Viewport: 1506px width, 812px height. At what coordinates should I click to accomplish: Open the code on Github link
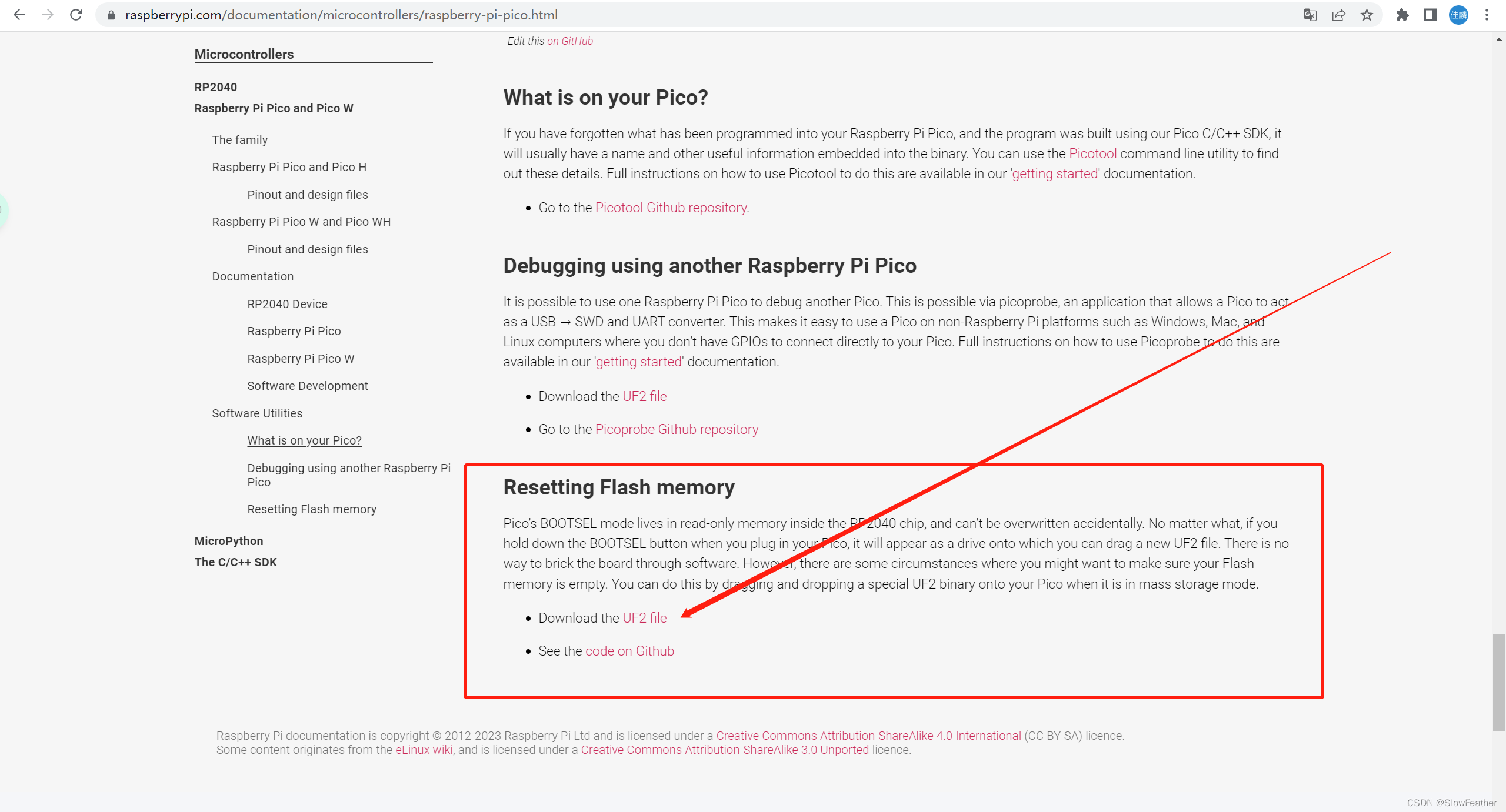(630, 651)
